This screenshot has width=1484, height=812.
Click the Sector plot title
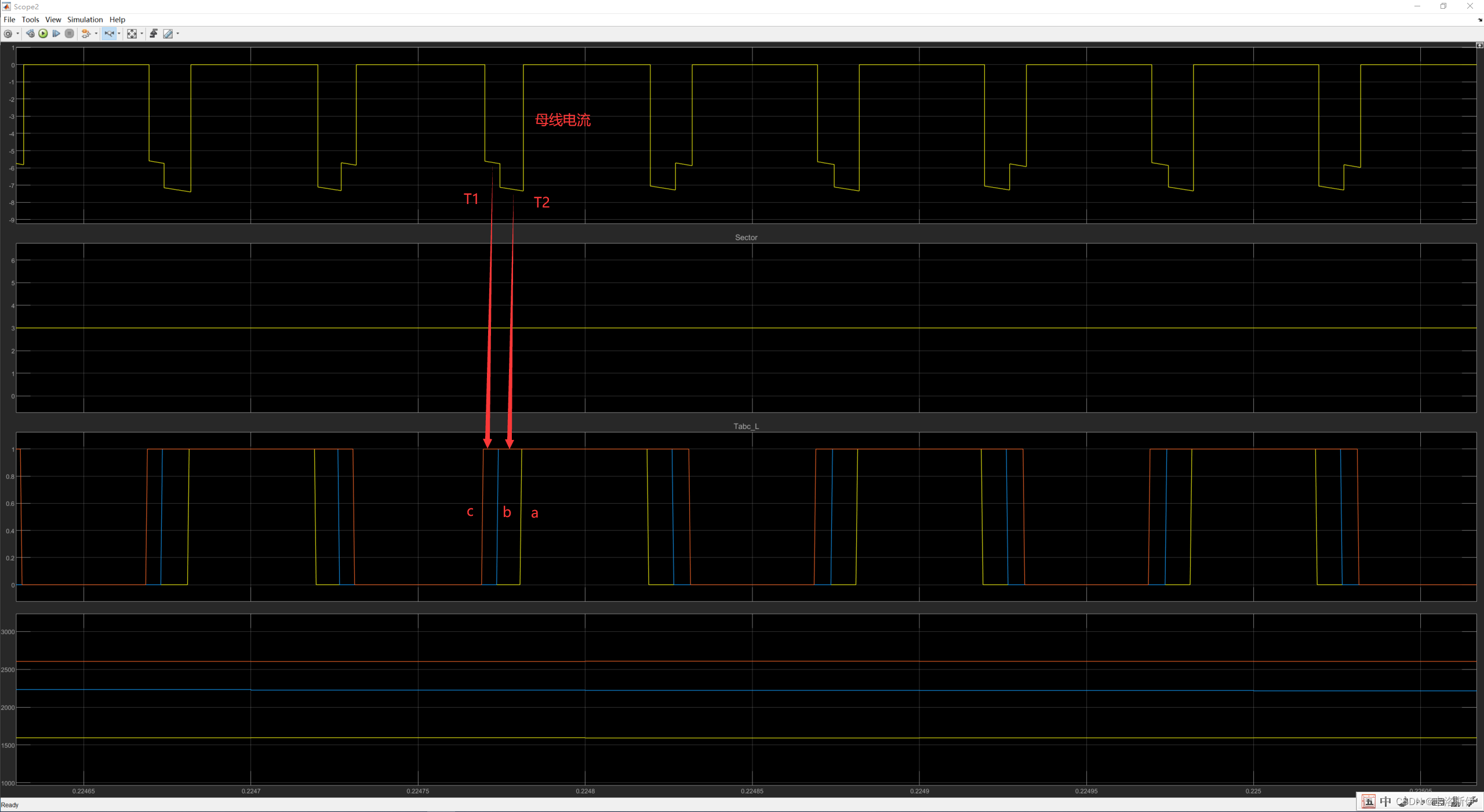click(x=746, y=238)
